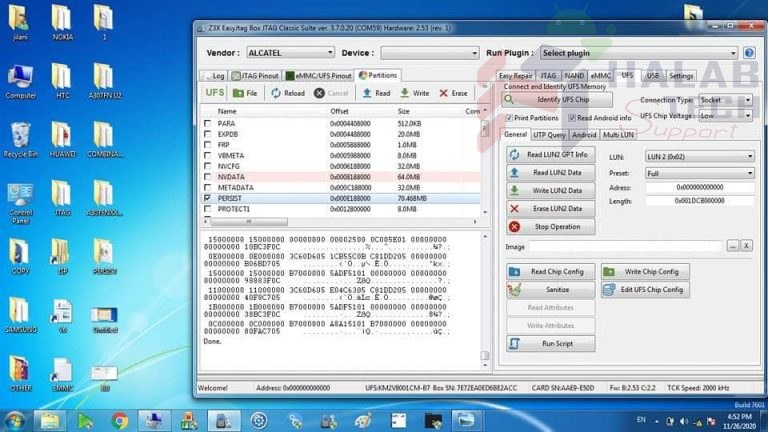Image resolution: width=768 pixels, height=432 pixels.
Task: Open the Device dropdown
Action: pos(430,52)
